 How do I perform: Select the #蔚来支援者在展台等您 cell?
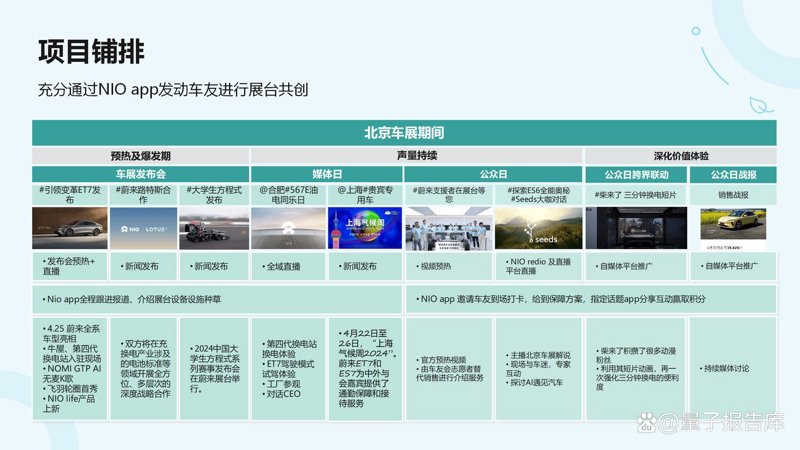click(448, 195)
